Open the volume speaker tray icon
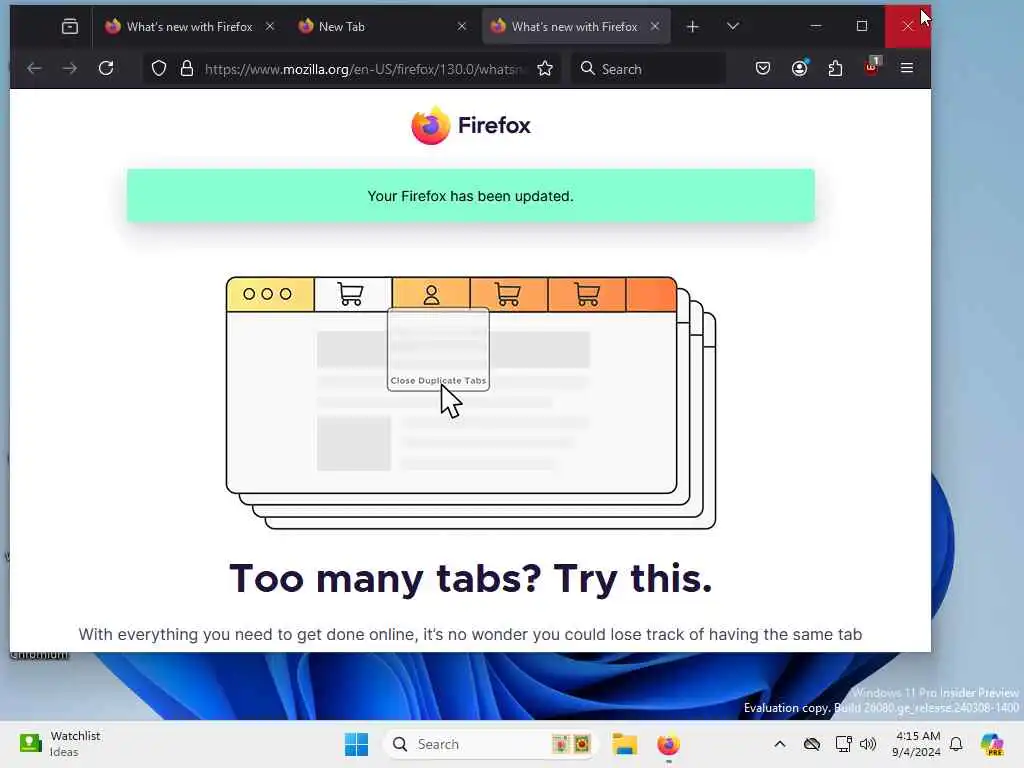 868,744
